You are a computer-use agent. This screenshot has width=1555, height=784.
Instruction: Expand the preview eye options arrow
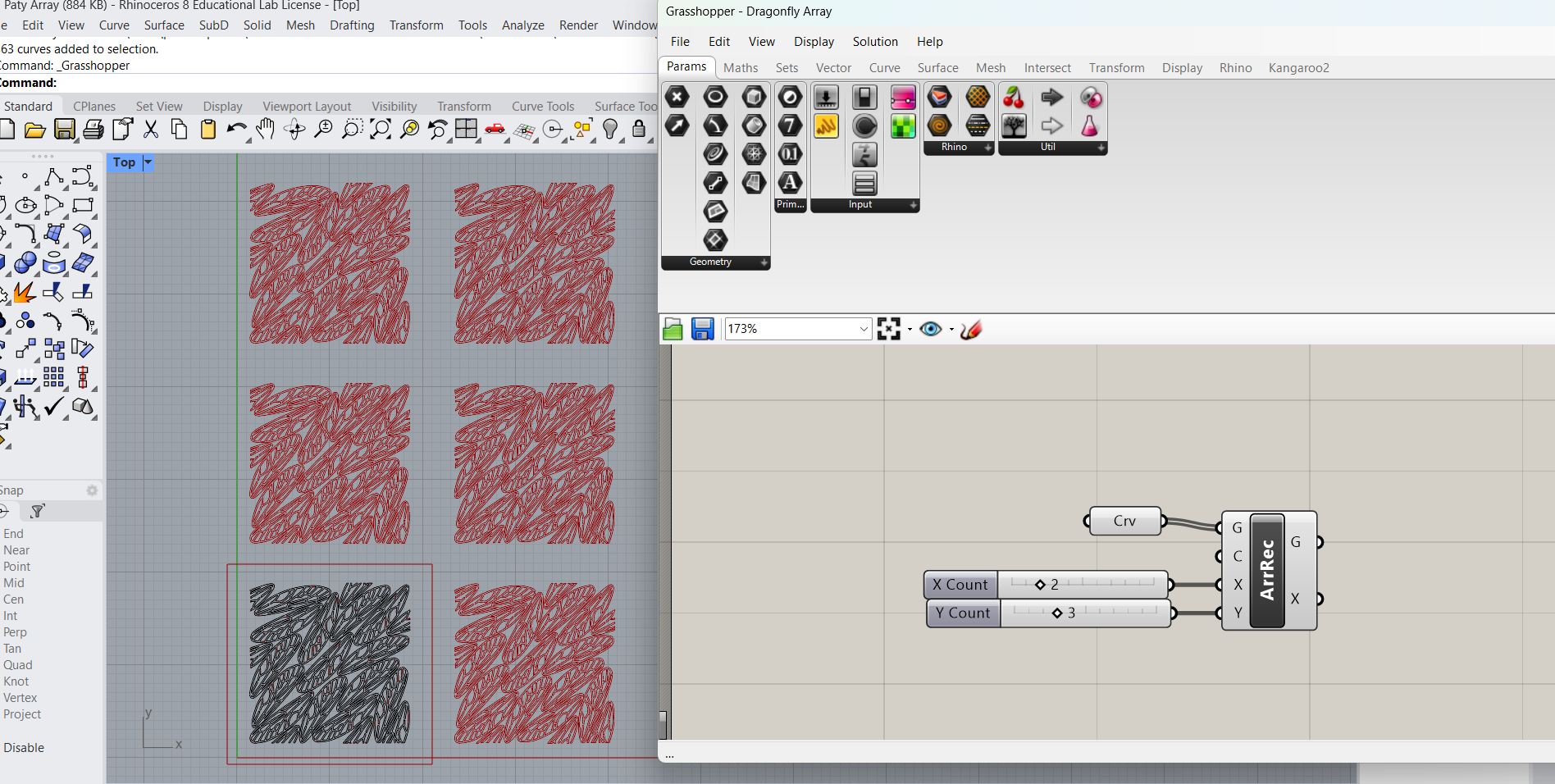click(951, 330)
